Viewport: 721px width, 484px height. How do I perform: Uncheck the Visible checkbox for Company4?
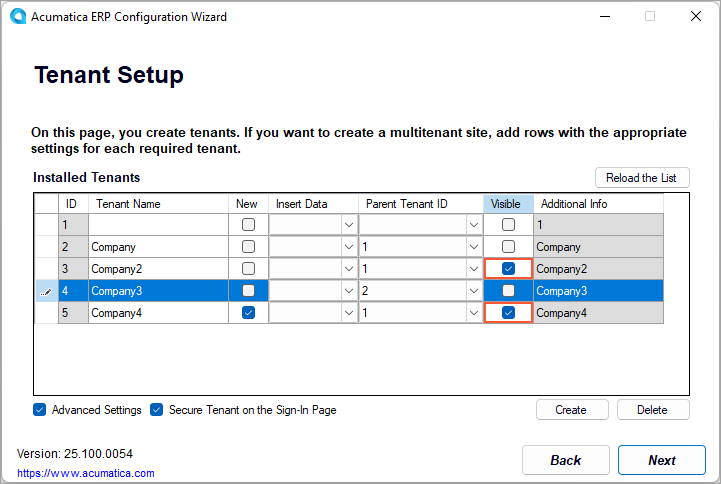tap(508, 313)
